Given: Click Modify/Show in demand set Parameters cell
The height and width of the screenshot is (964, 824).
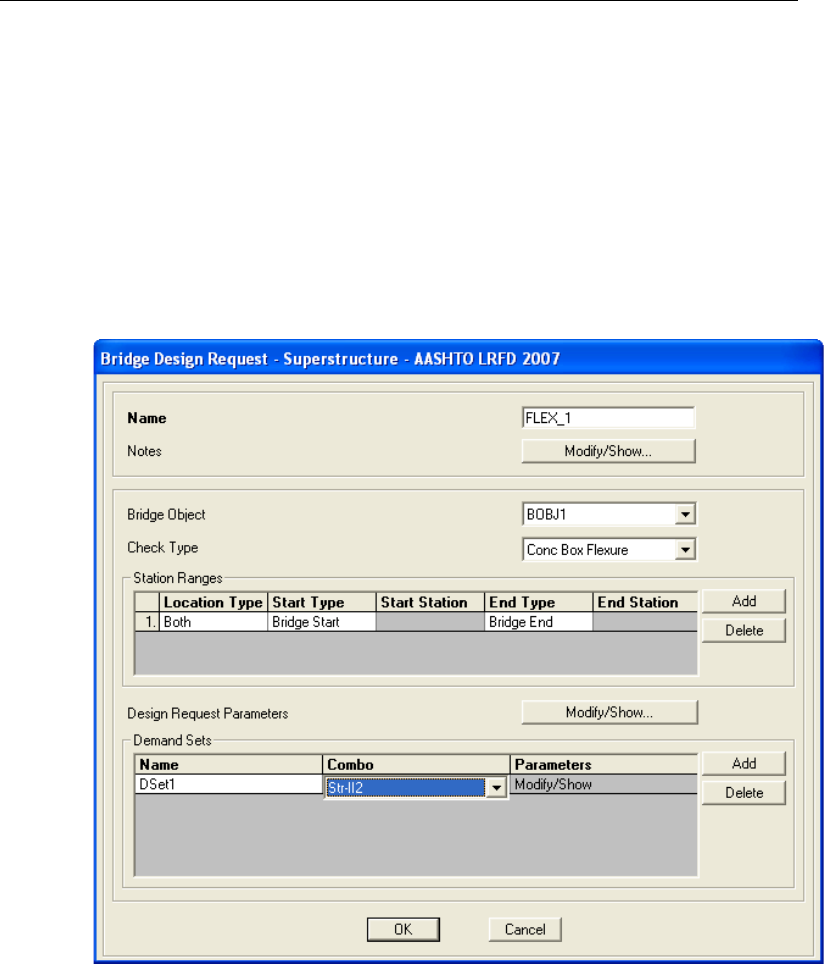Looking at the screenshot, I should [604, 784].
